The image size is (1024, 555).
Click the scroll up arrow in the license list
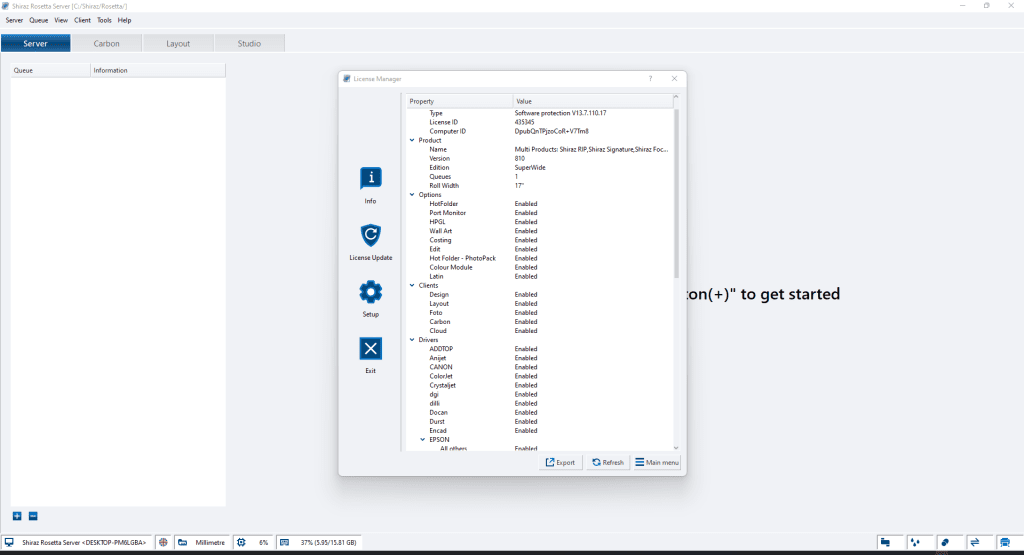676,97
